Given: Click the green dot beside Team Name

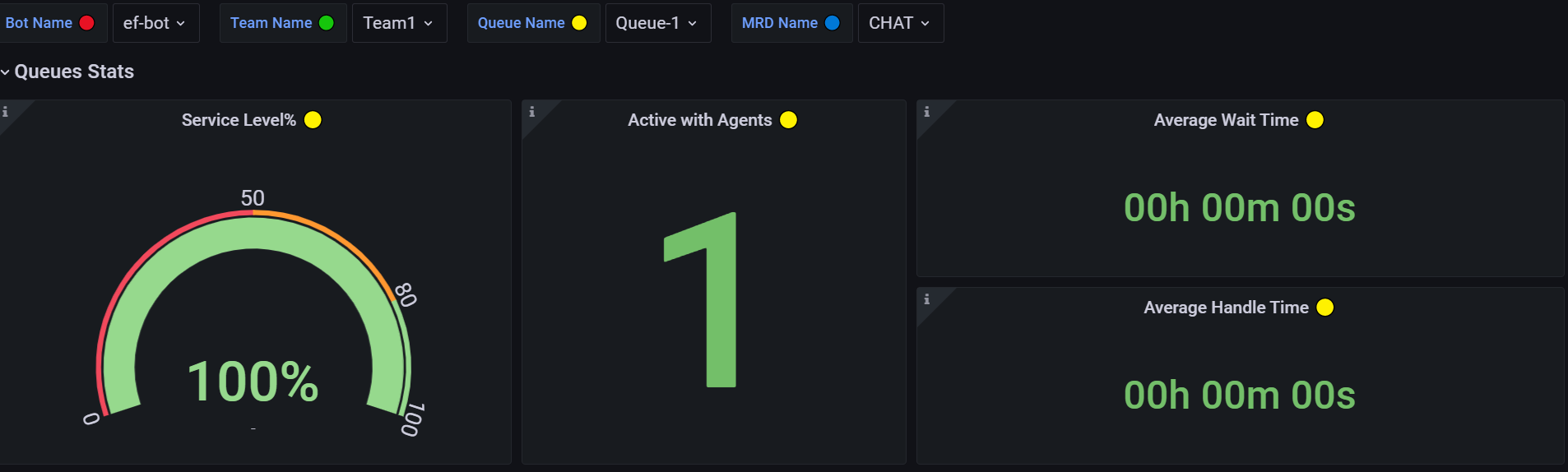Looking at the screenshot, I should tap(327, 23).
